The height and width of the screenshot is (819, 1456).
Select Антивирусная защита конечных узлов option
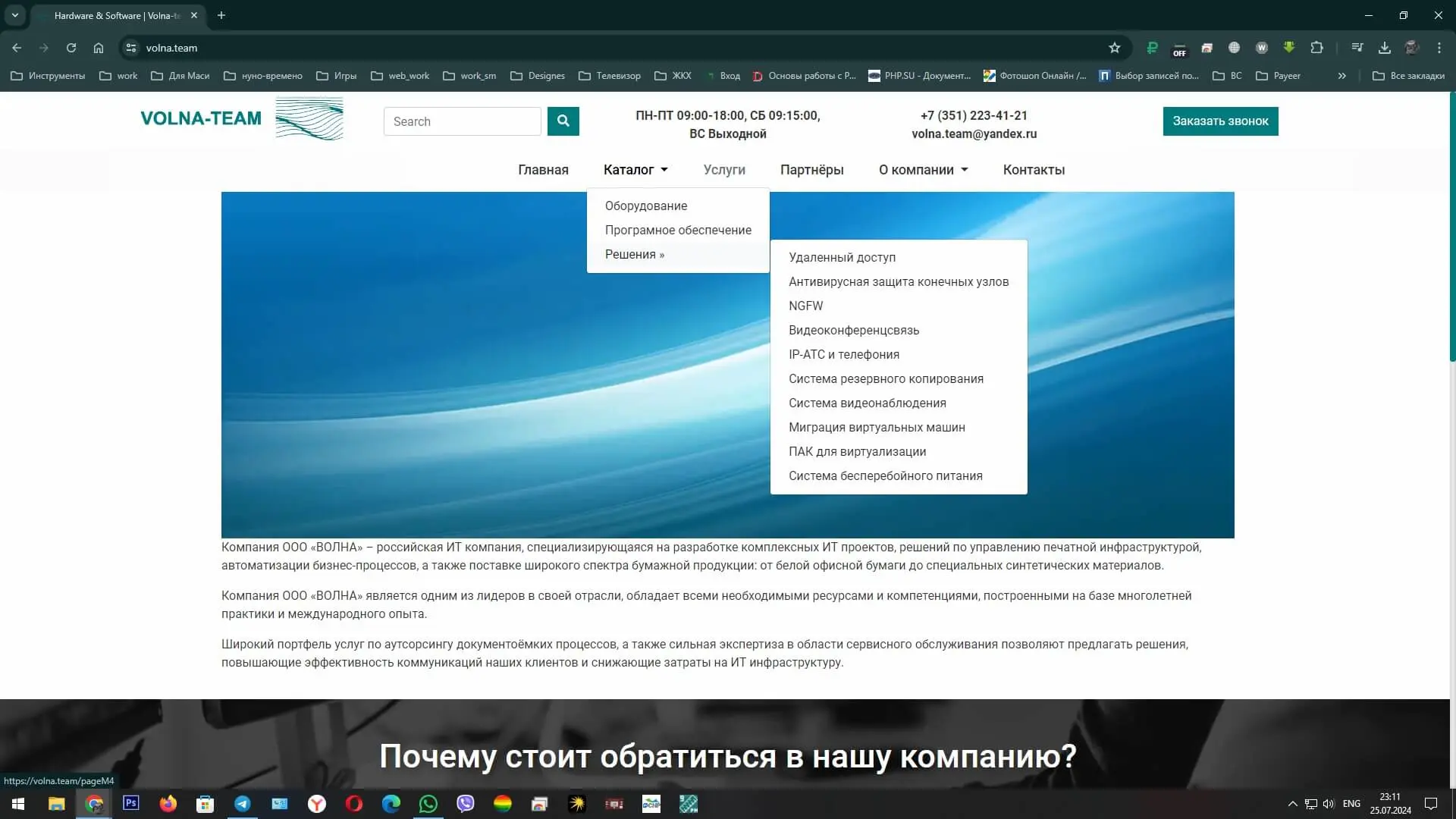898,281
